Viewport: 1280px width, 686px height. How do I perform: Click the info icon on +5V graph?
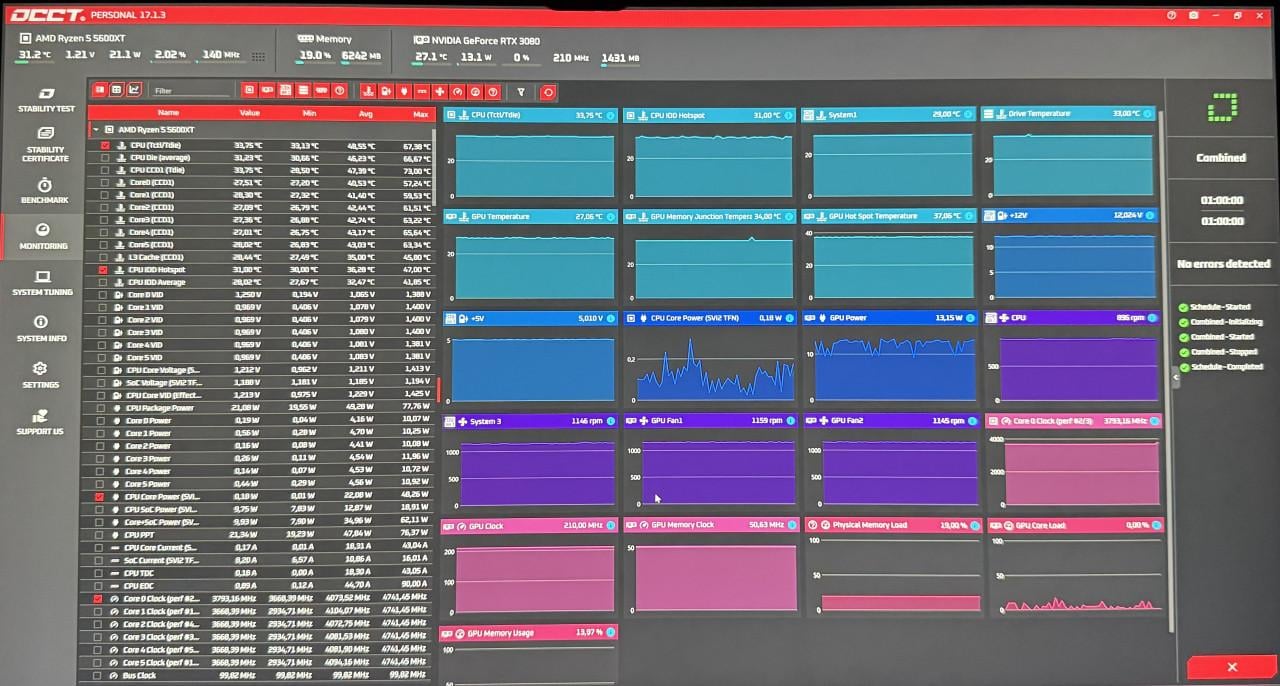(611, 319)
